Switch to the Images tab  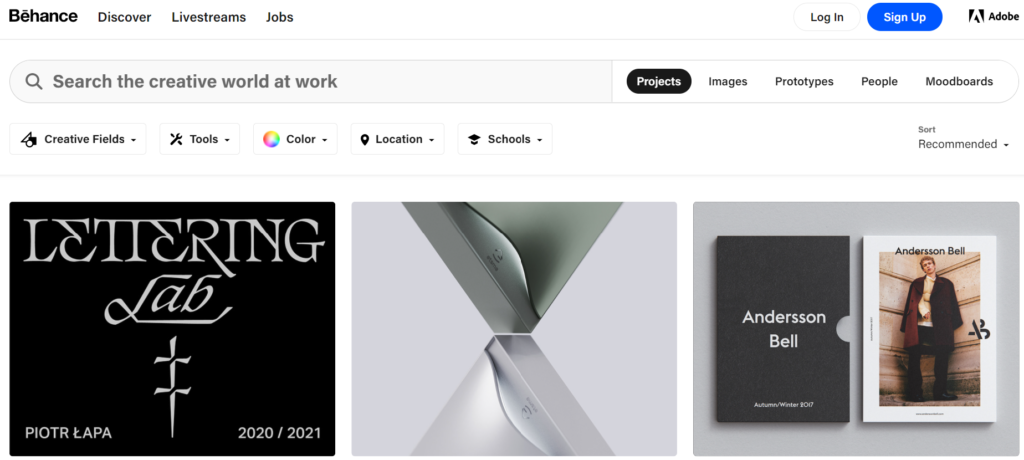[x=728, y=82]
